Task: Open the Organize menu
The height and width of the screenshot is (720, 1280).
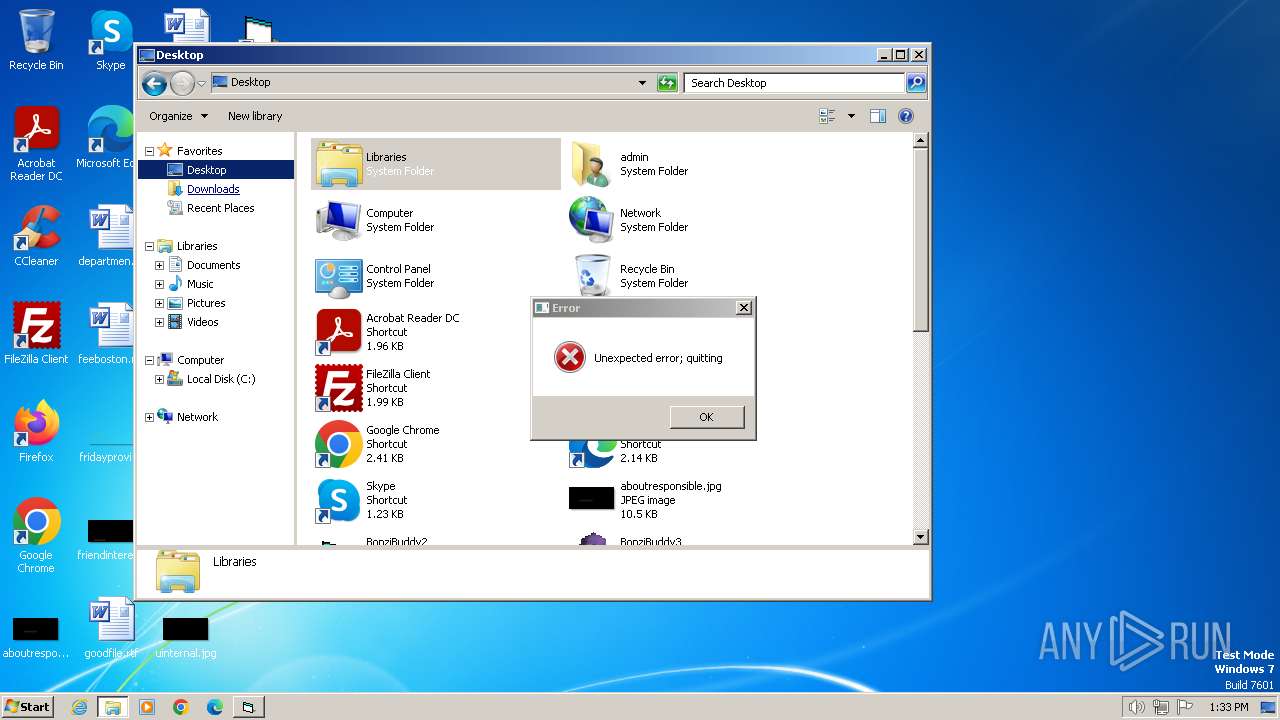Action: pyautogui.click(x=178, y=116)
